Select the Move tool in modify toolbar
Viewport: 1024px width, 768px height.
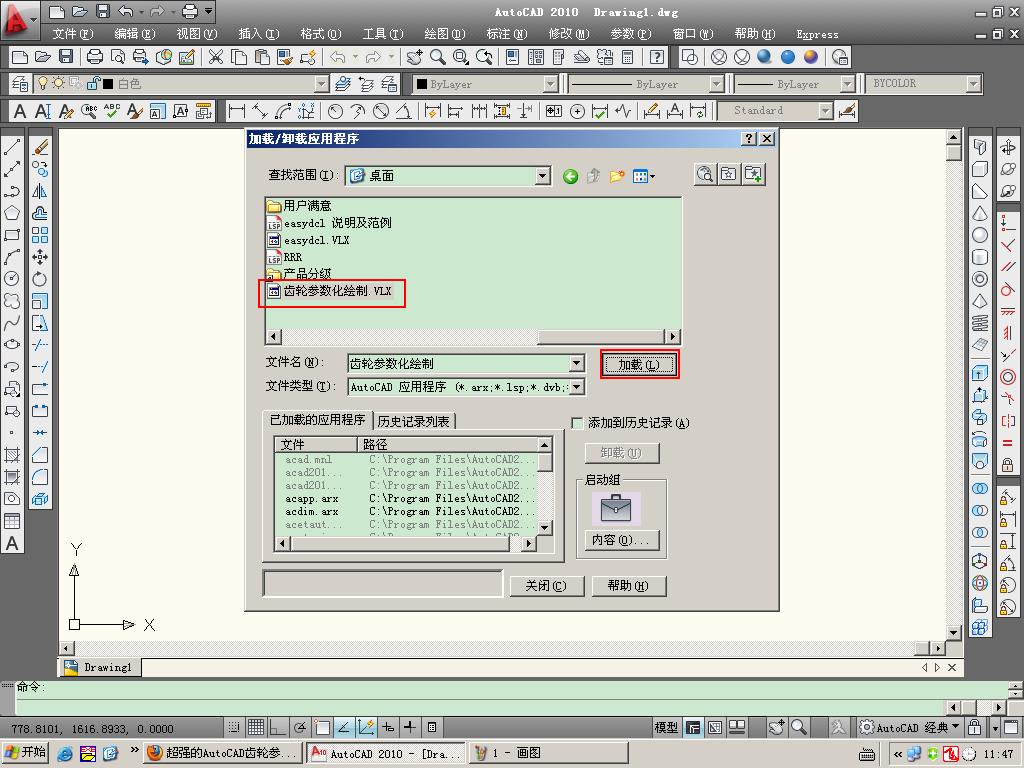click(x=40, y=257)
